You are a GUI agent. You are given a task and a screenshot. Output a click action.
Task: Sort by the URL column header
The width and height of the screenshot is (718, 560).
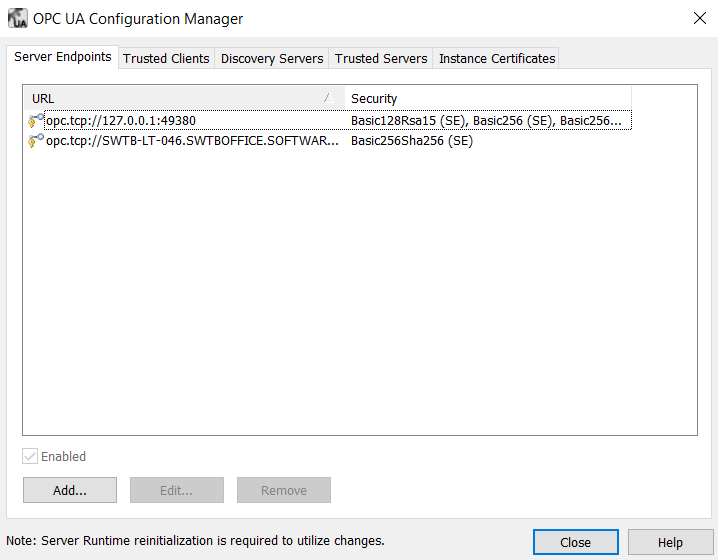coord(184,98)
